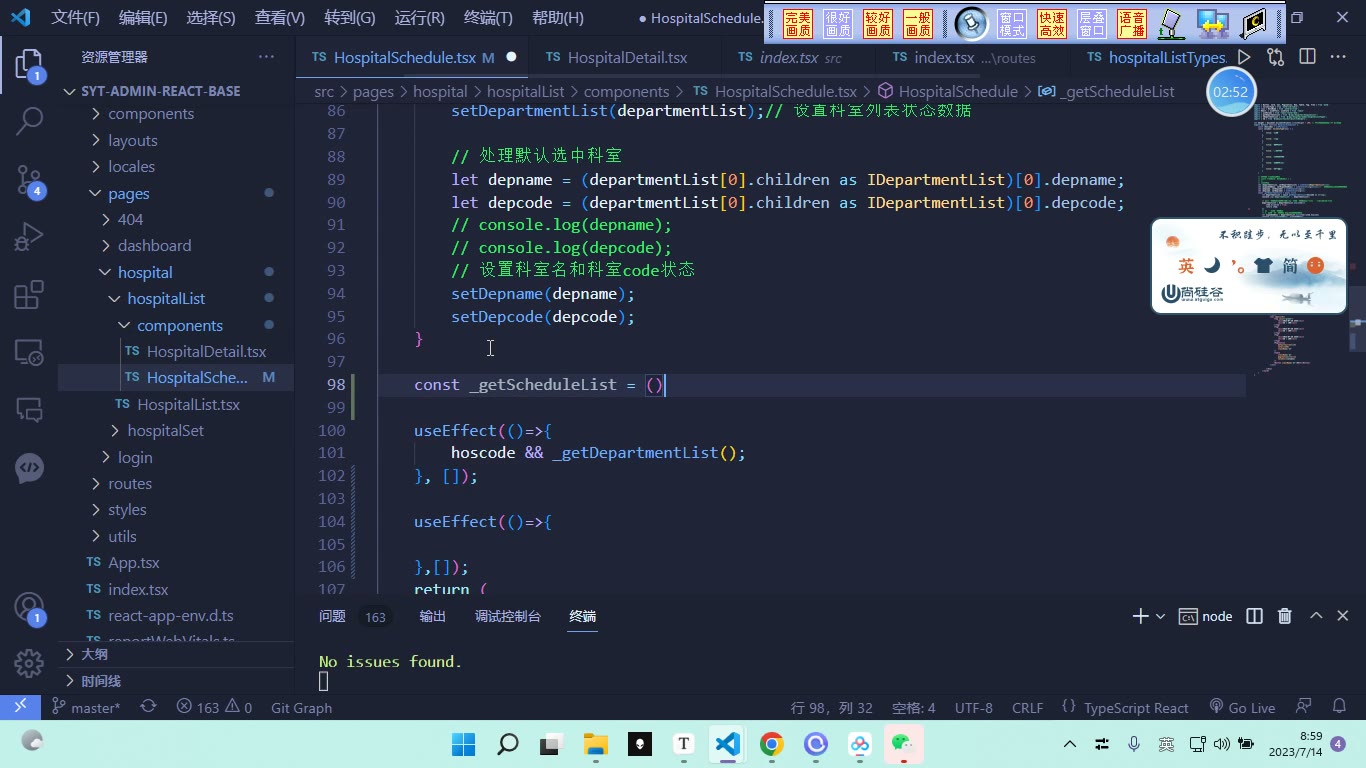Create a new terminal with plus icon
Screen dimensions: 1366x768
point(1140,616)
